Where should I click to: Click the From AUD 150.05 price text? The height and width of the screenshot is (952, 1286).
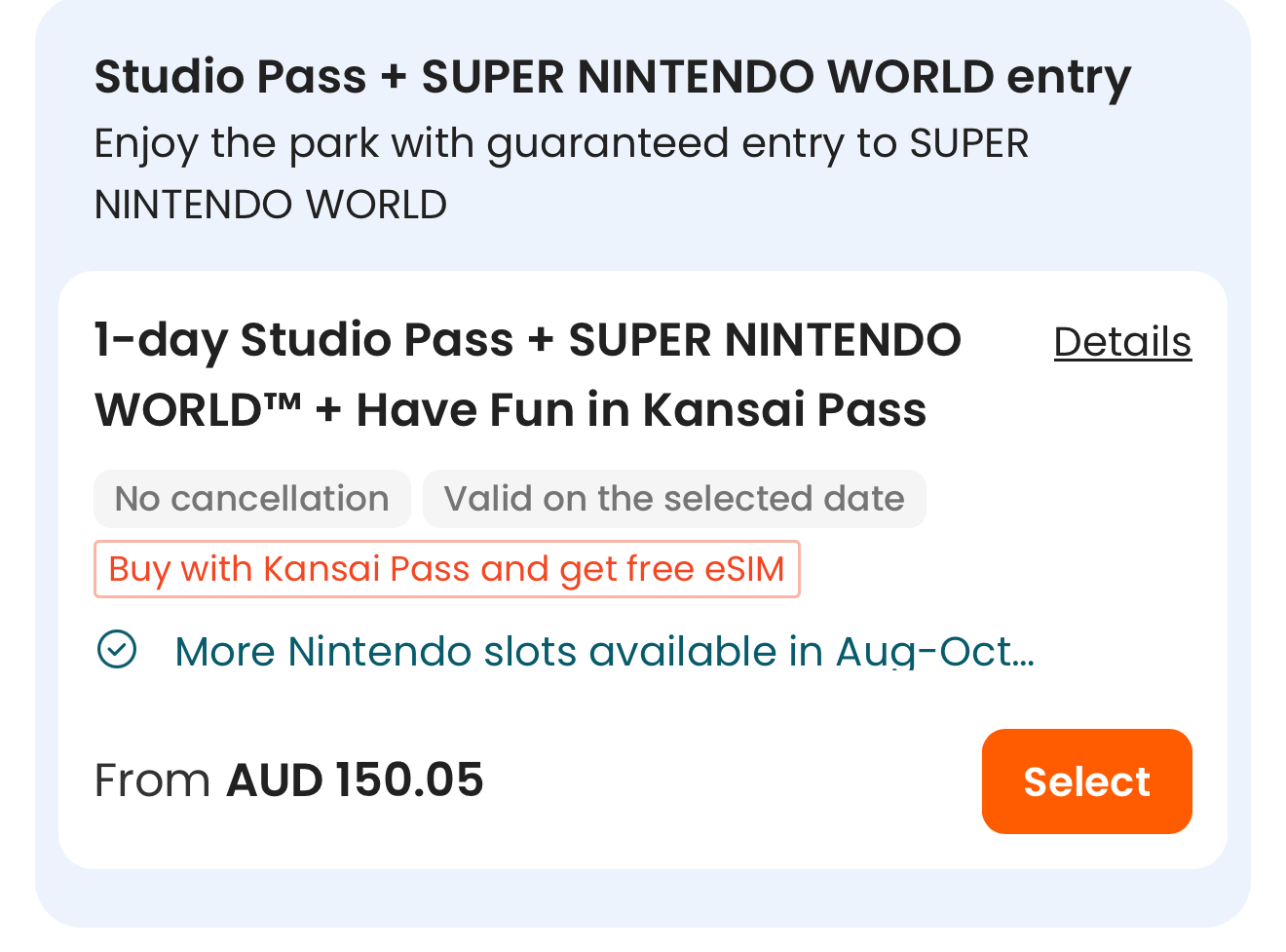pyautogui.click(x=289, y=779)
